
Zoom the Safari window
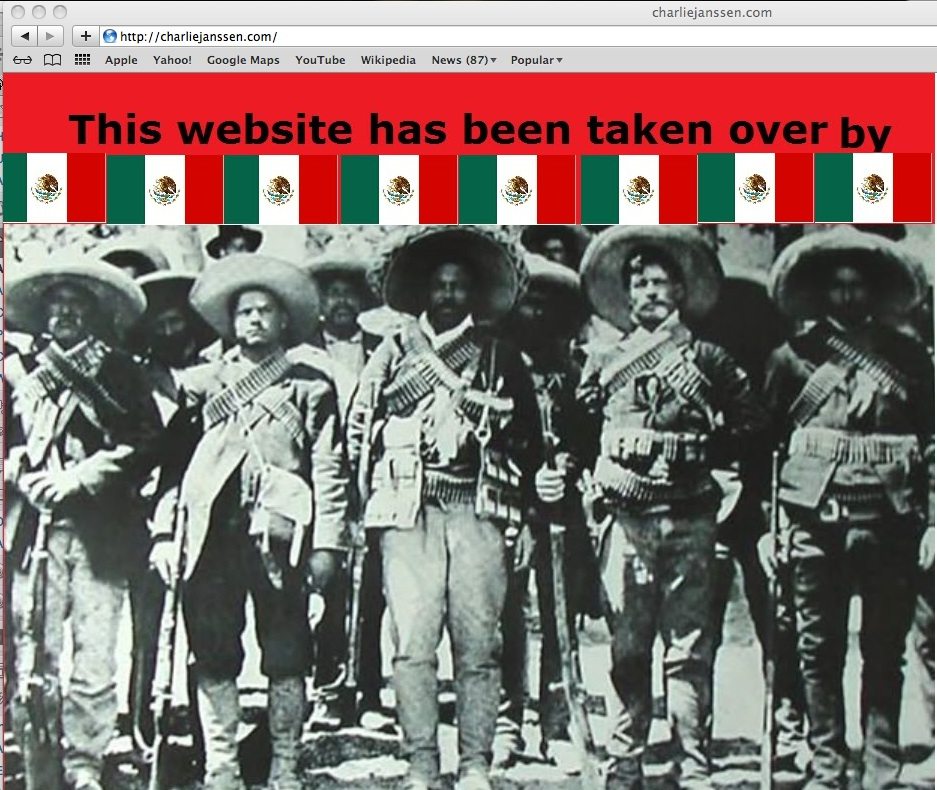[60, 11]
